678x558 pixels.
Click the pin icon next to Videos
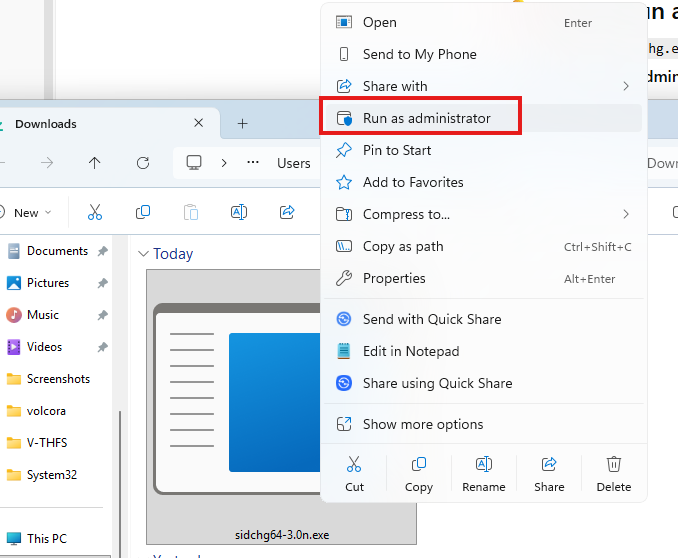coord(102,347)
